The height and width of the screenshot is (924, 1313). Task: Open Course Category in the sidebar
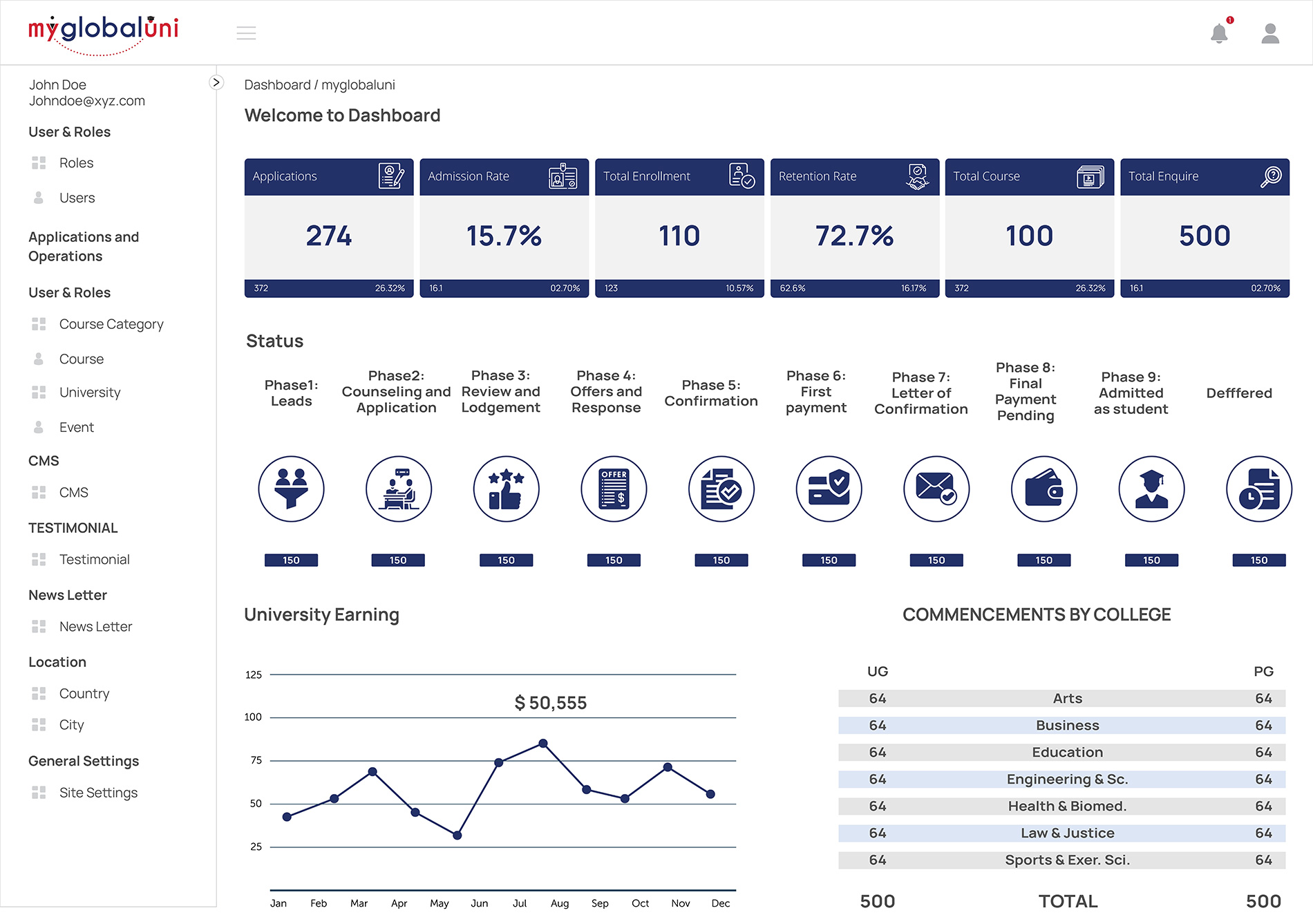click(111, 324)
